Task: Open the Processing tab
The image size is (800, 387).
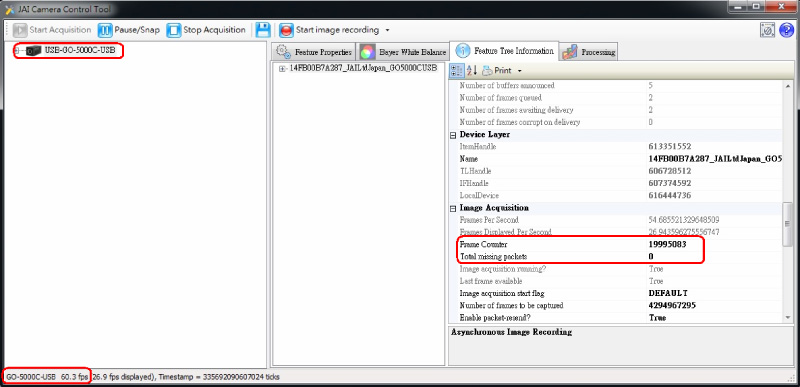Action: coord(589,52)
